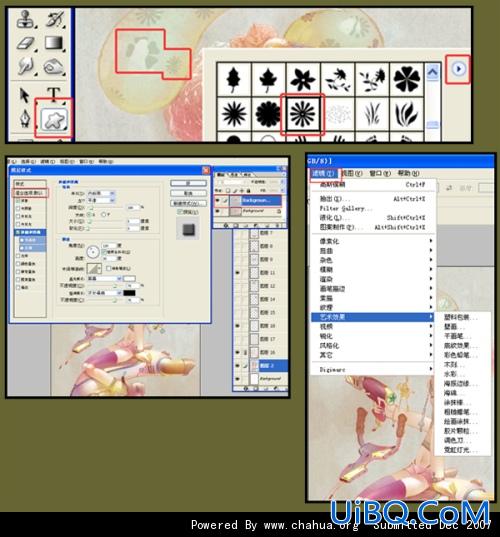
Task: Expand the 模糊 (Blur) filter submenu
Action: pos(373,270)
